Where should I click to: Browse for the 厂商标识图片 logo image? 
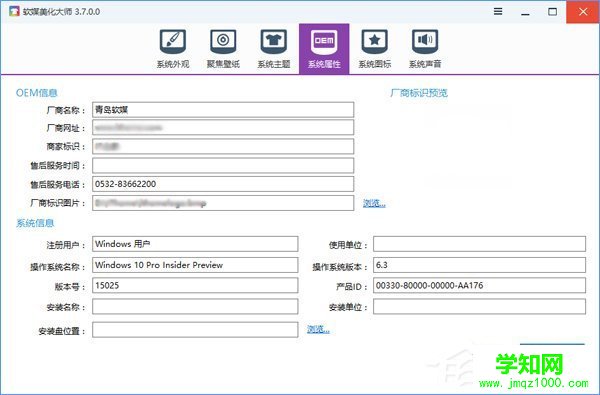pyautogui.click(x=374, y=203)
